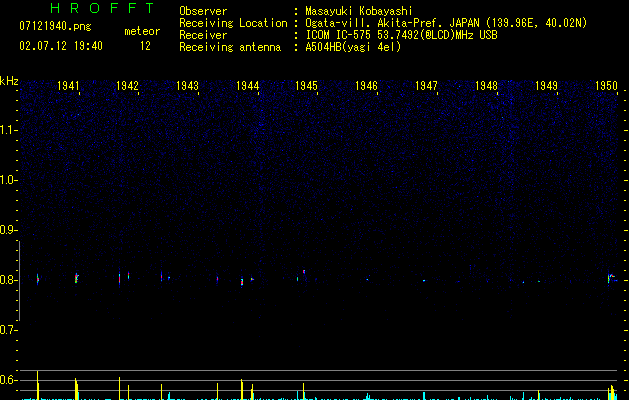Click the 1942 time marker
This screenshot has height=400, width=629.
pos(127,86)
